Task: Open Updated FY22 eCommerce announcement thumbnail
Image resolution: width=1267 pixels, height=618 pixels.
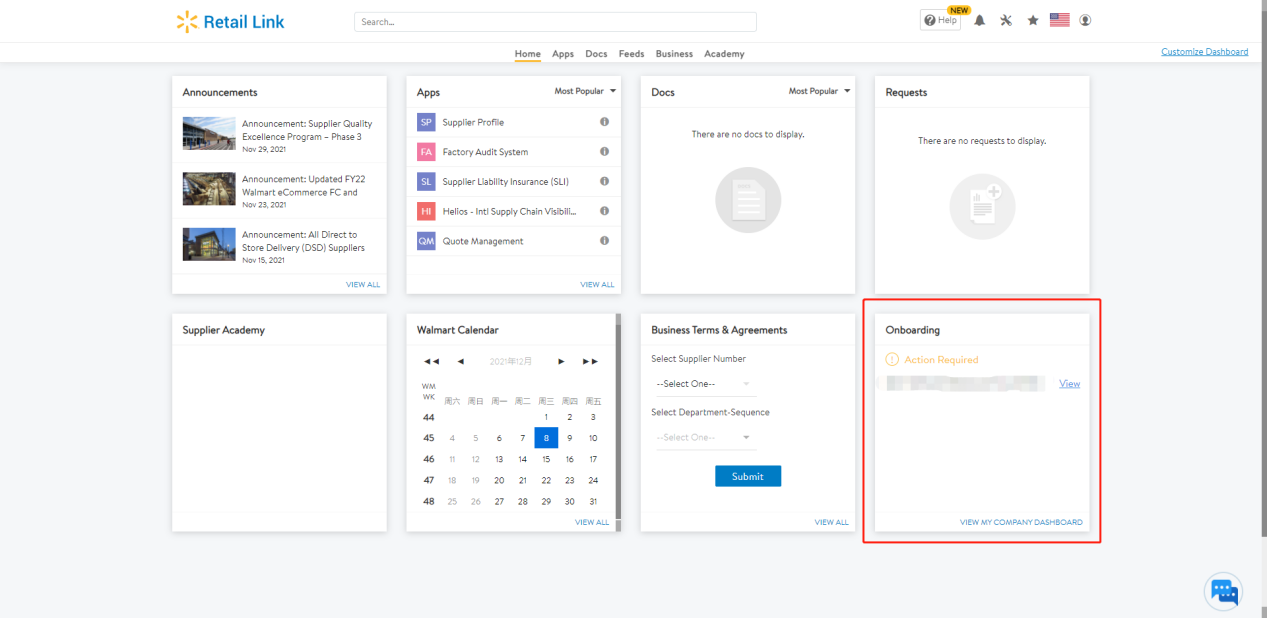Action: 209,189
